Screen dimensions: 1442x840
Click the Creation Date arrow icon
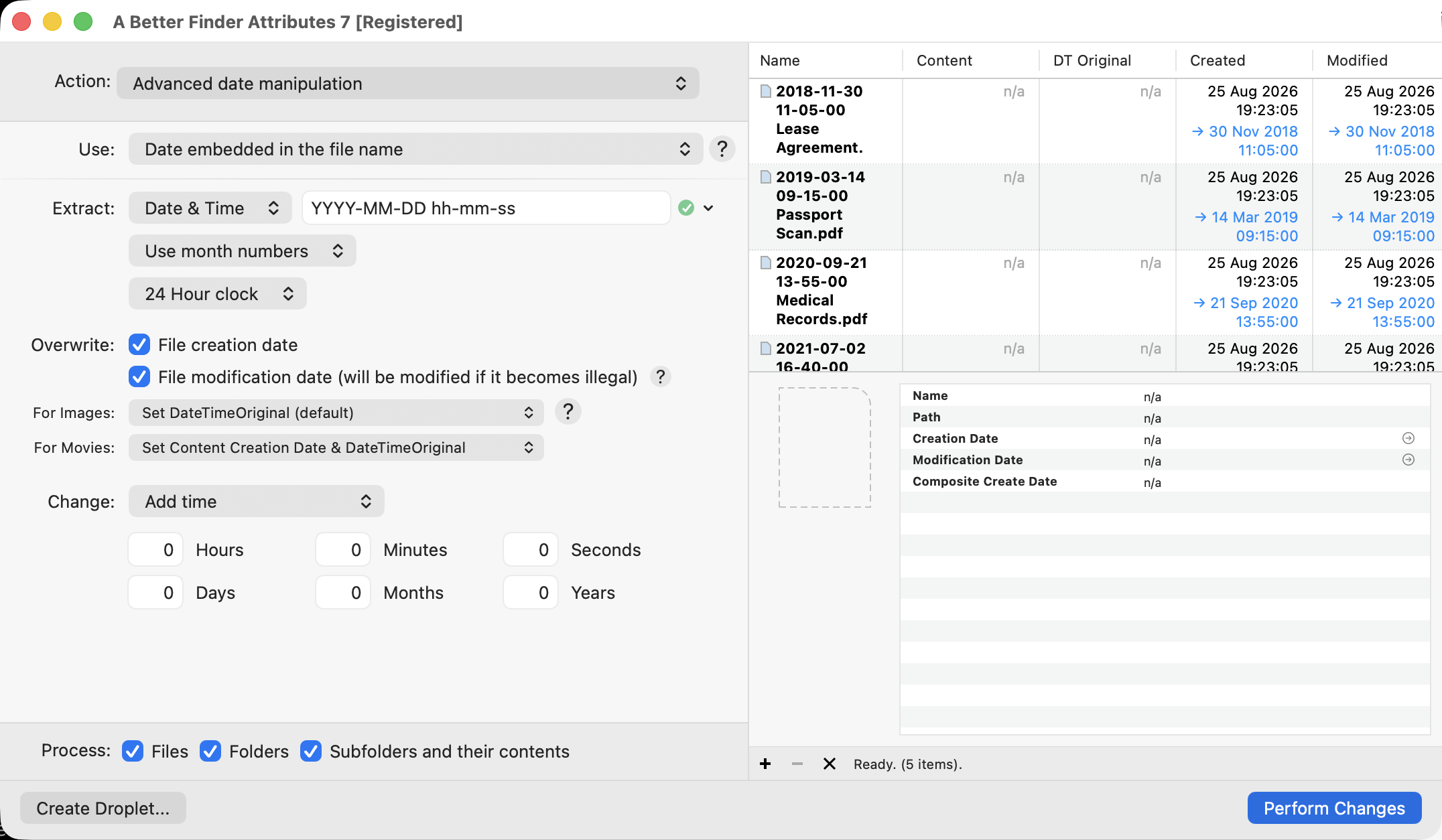pos(1408,438)
